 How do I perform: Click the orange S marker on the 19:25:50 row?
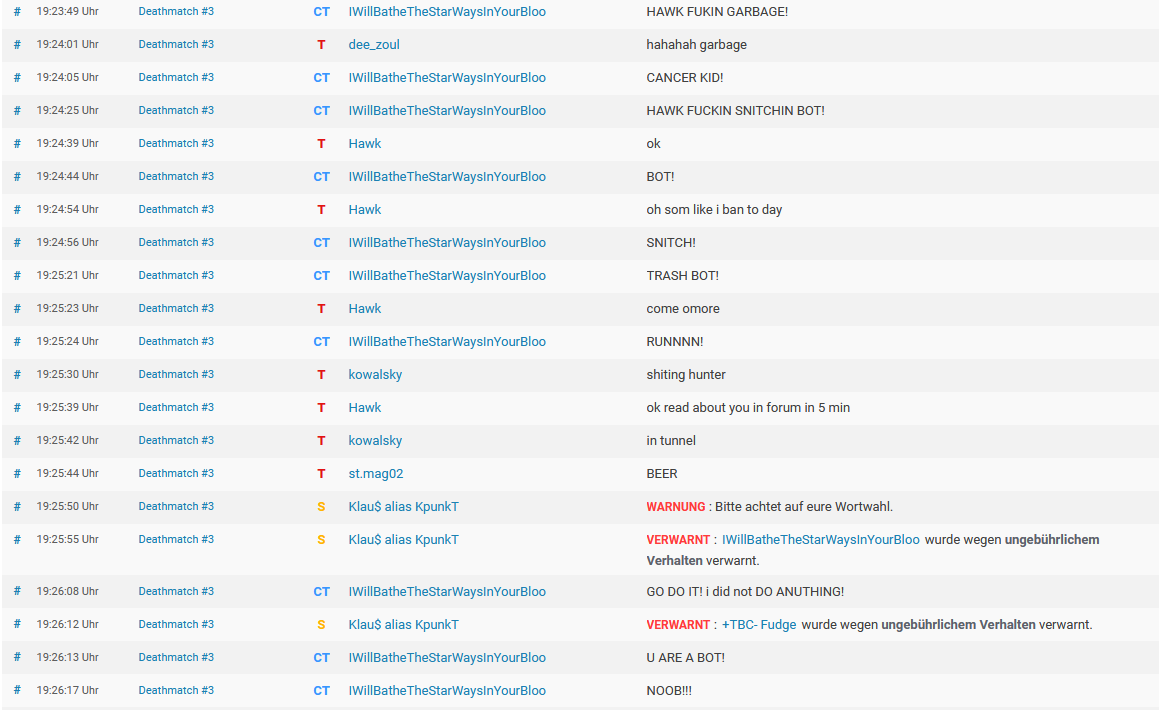(321, 507)
